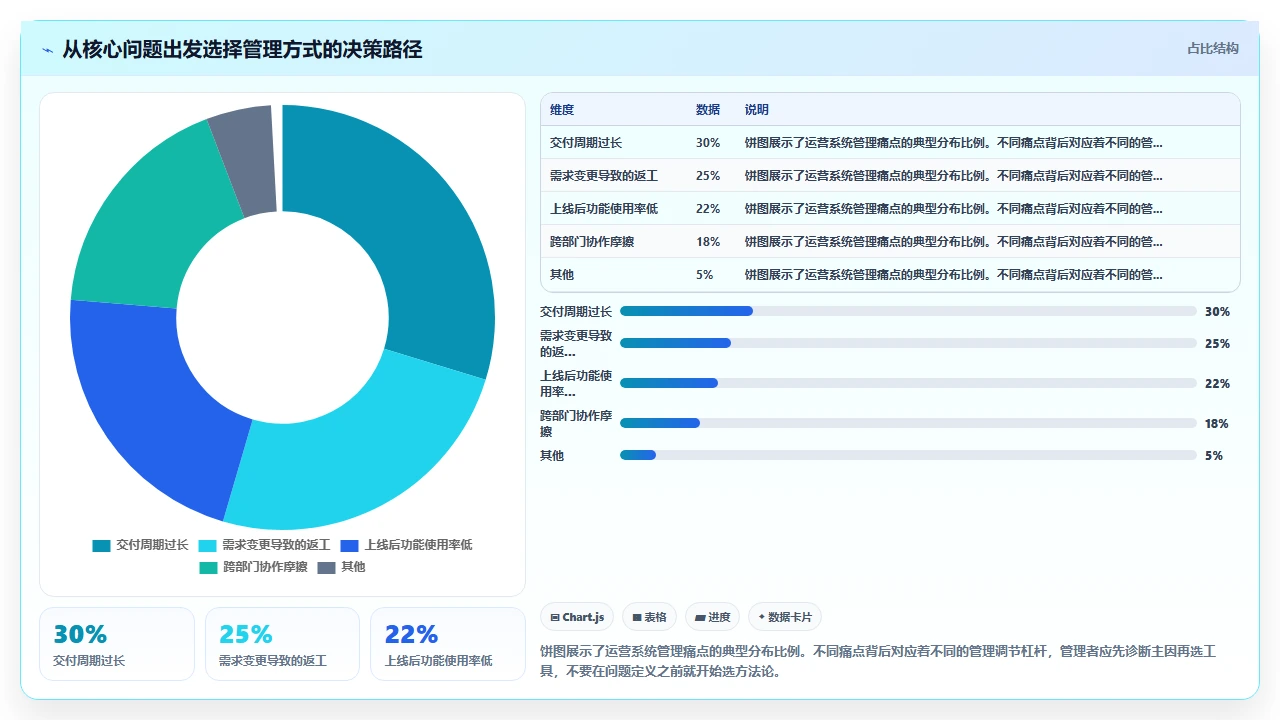Click the 交付周期过长 progress bar

tap(908, 311)
